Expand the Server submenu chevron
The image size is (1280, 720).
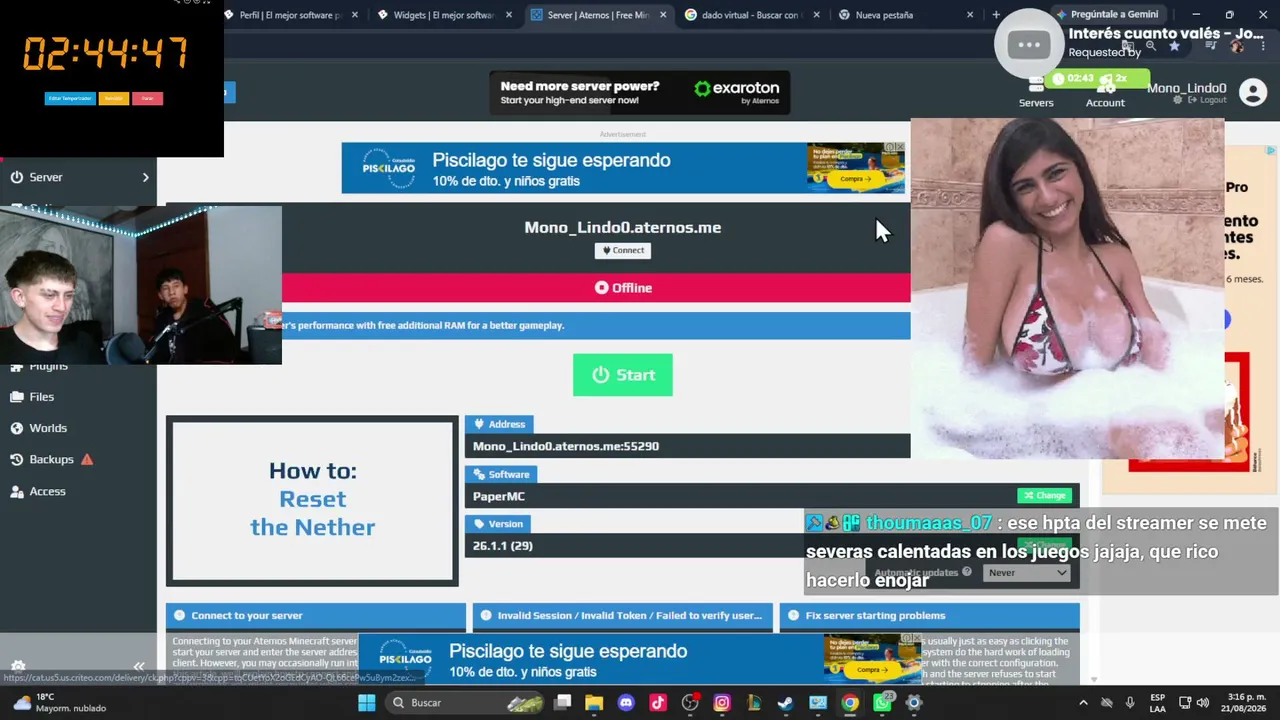(x=145, y=177)
